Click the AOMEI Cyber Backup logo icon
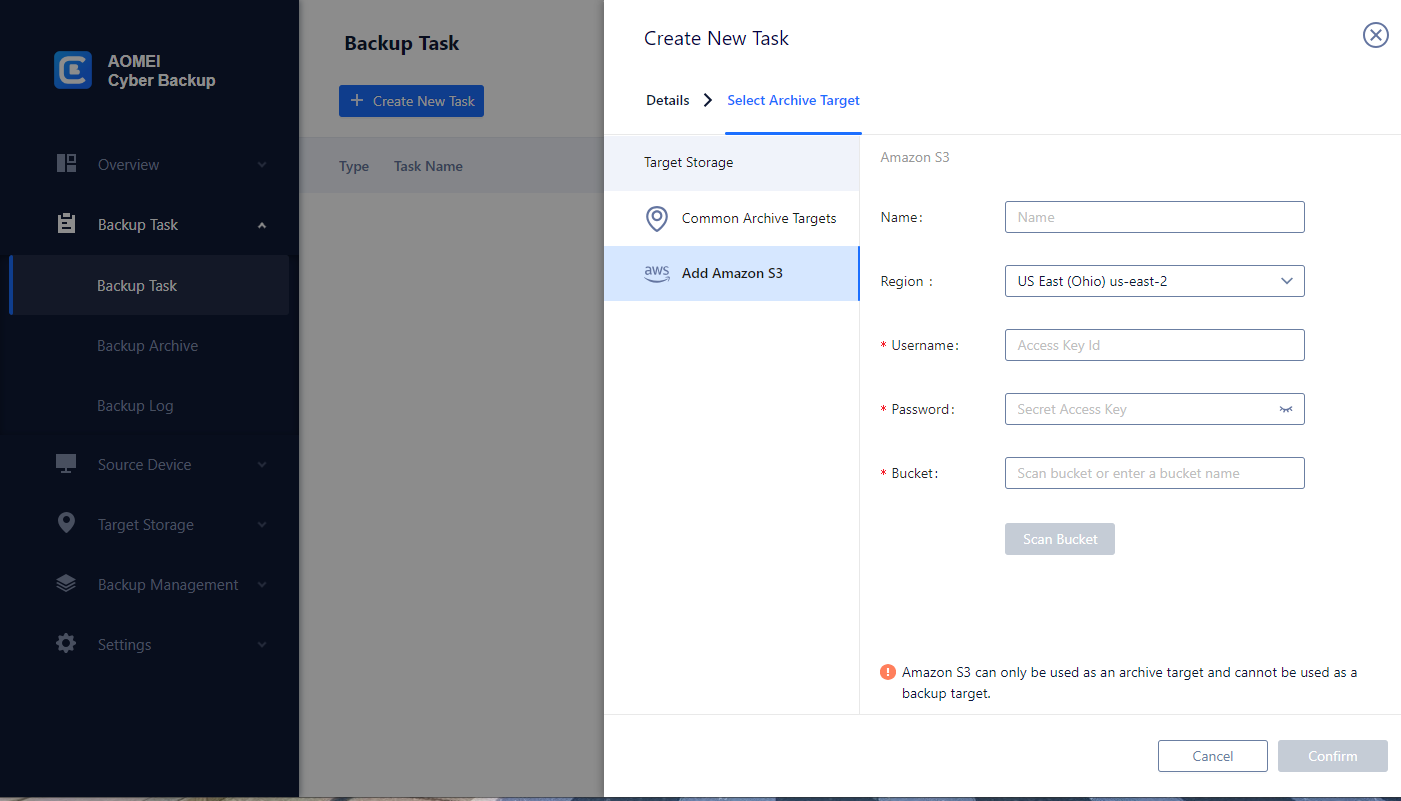1401x801 pixels. [x=73, y=70]
